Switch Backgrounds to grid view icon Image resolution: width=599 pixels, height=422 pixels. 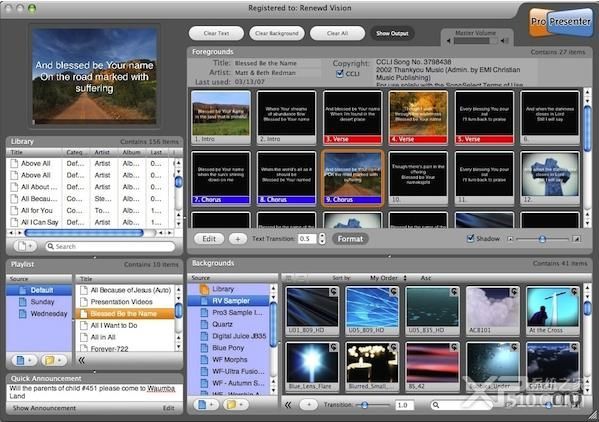click(x=289, y=278)
